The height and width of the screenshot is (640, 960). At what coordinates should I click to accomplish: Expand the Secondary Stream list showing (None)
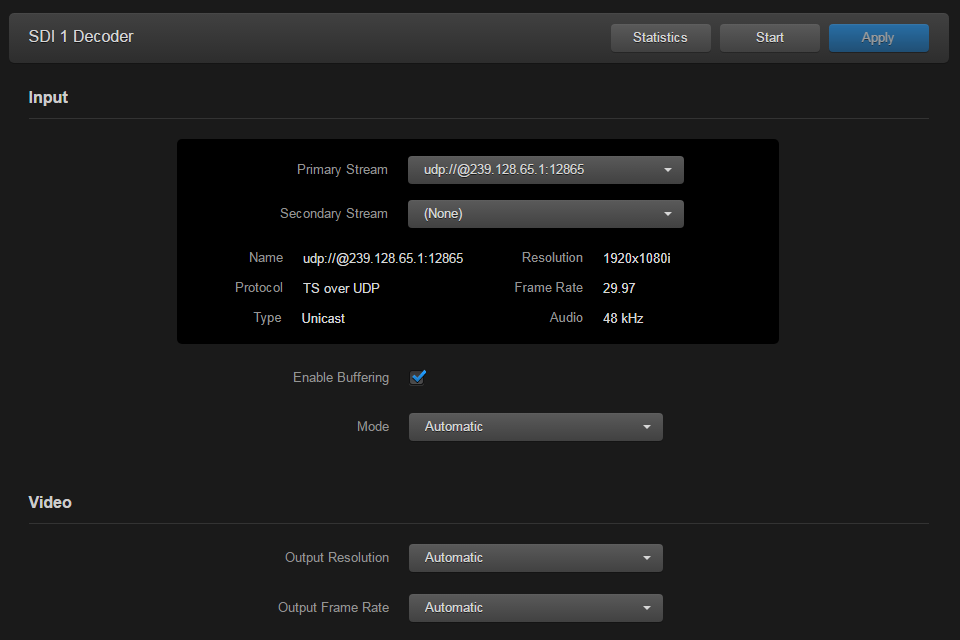[x=545, y=213]
